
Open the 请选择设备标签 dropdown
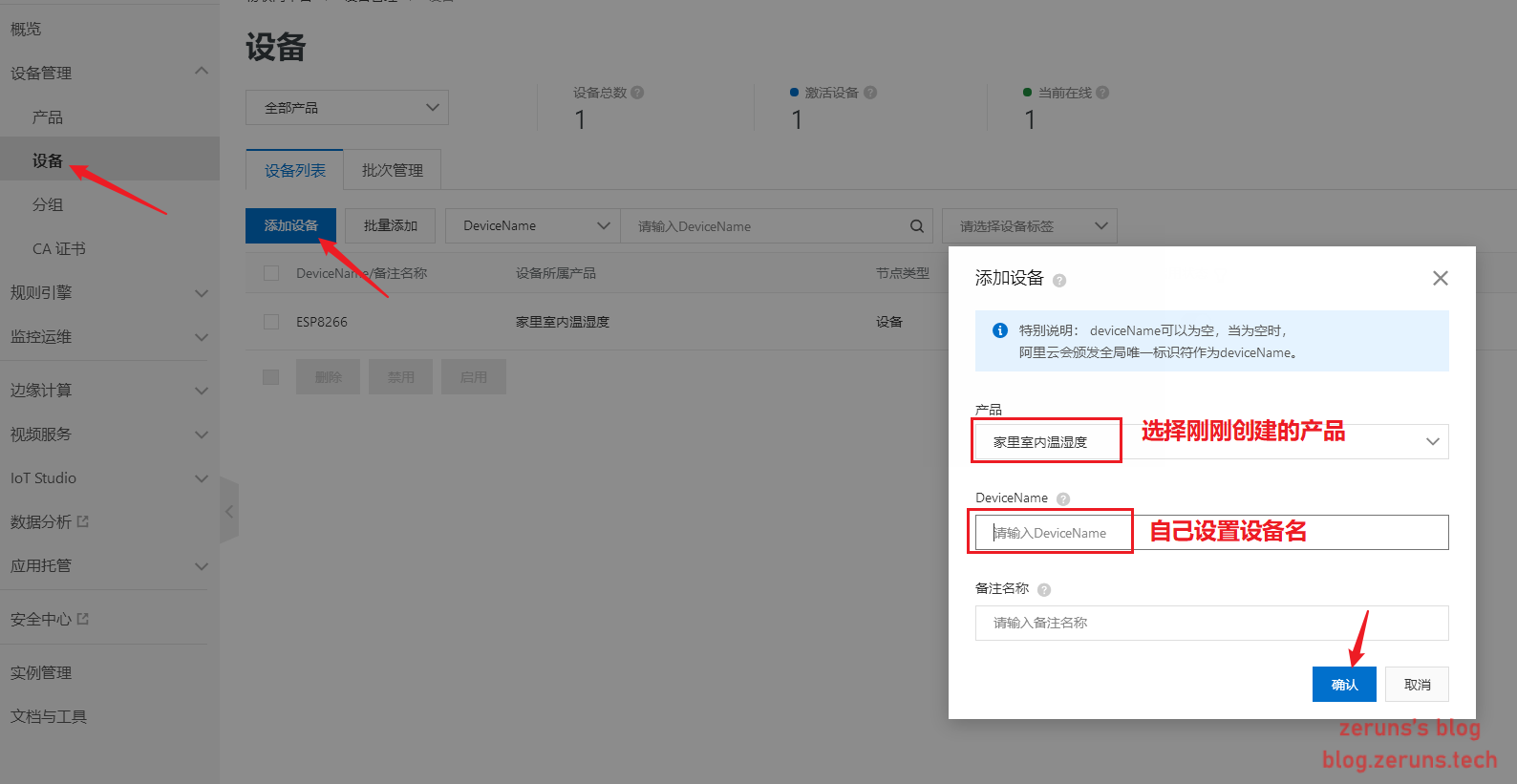1029,226
